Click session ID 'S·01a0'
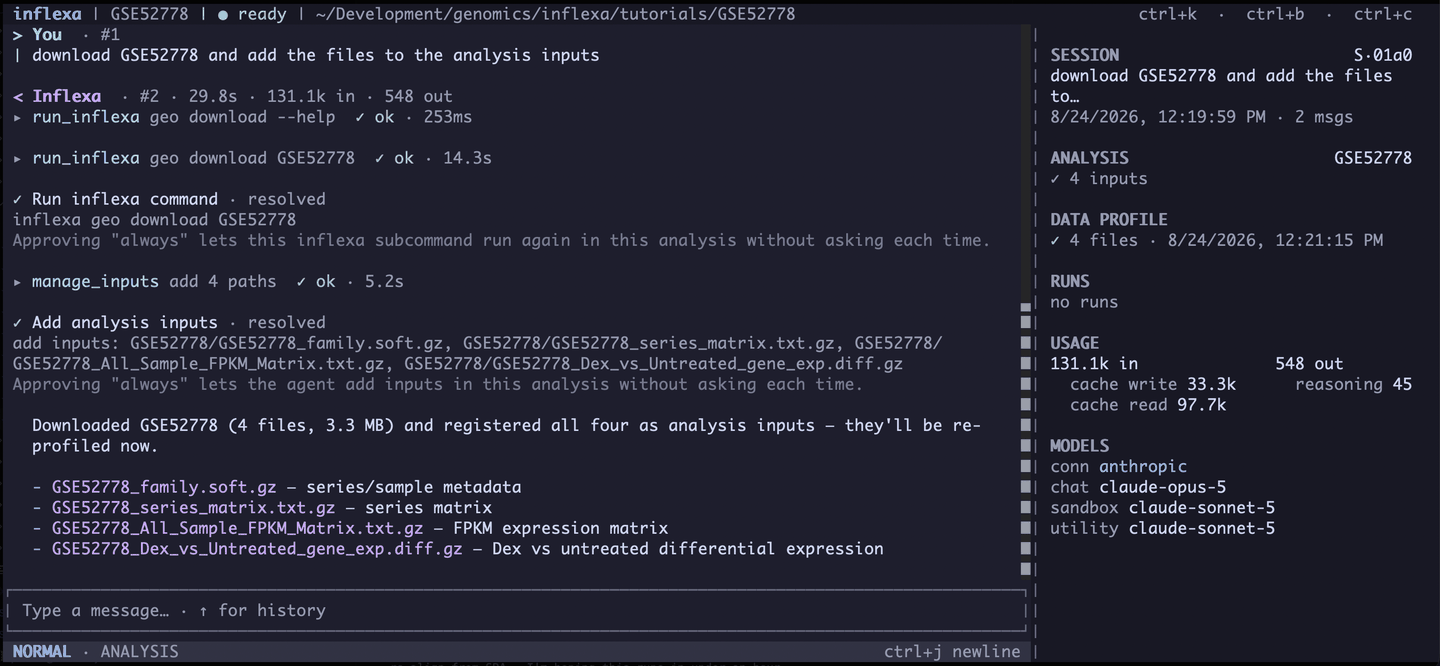1440x666 pixels. tap(1383, 55)
